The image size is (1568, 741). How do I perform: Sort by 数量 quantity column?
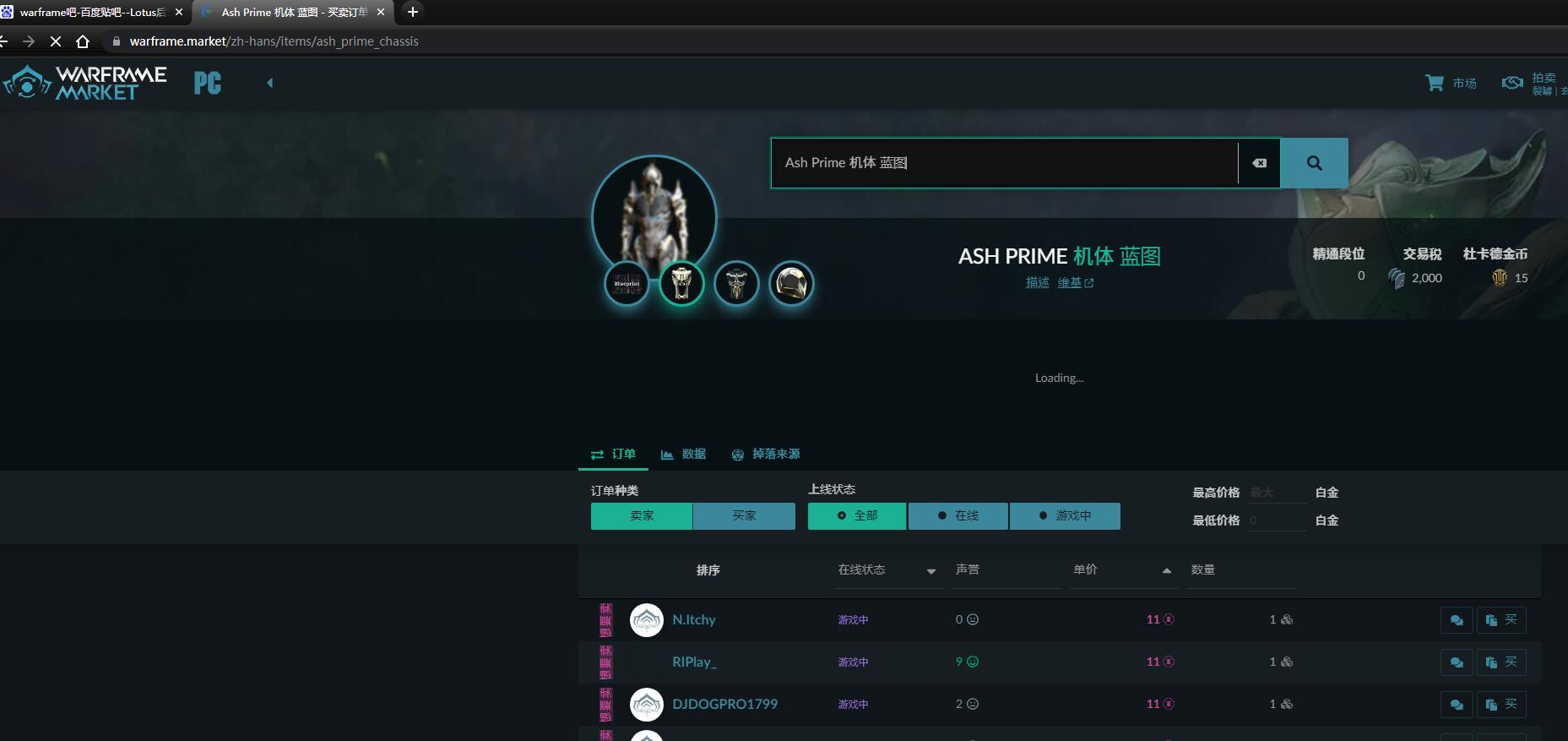[x=1241, y=570]
